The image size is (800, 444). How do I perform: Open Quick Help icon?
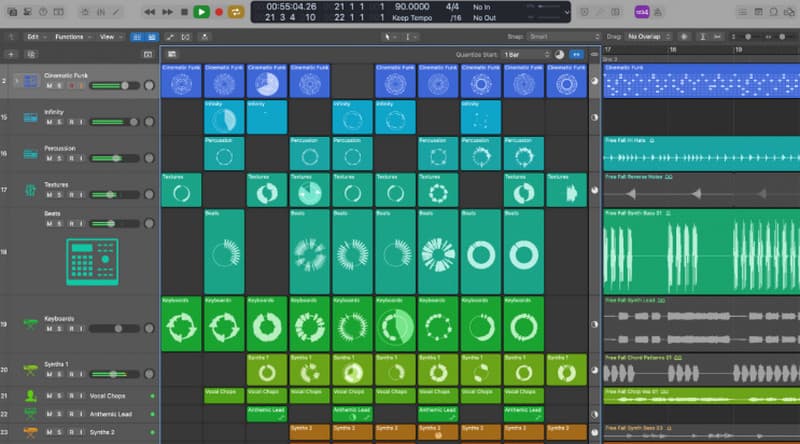[43, 12]
